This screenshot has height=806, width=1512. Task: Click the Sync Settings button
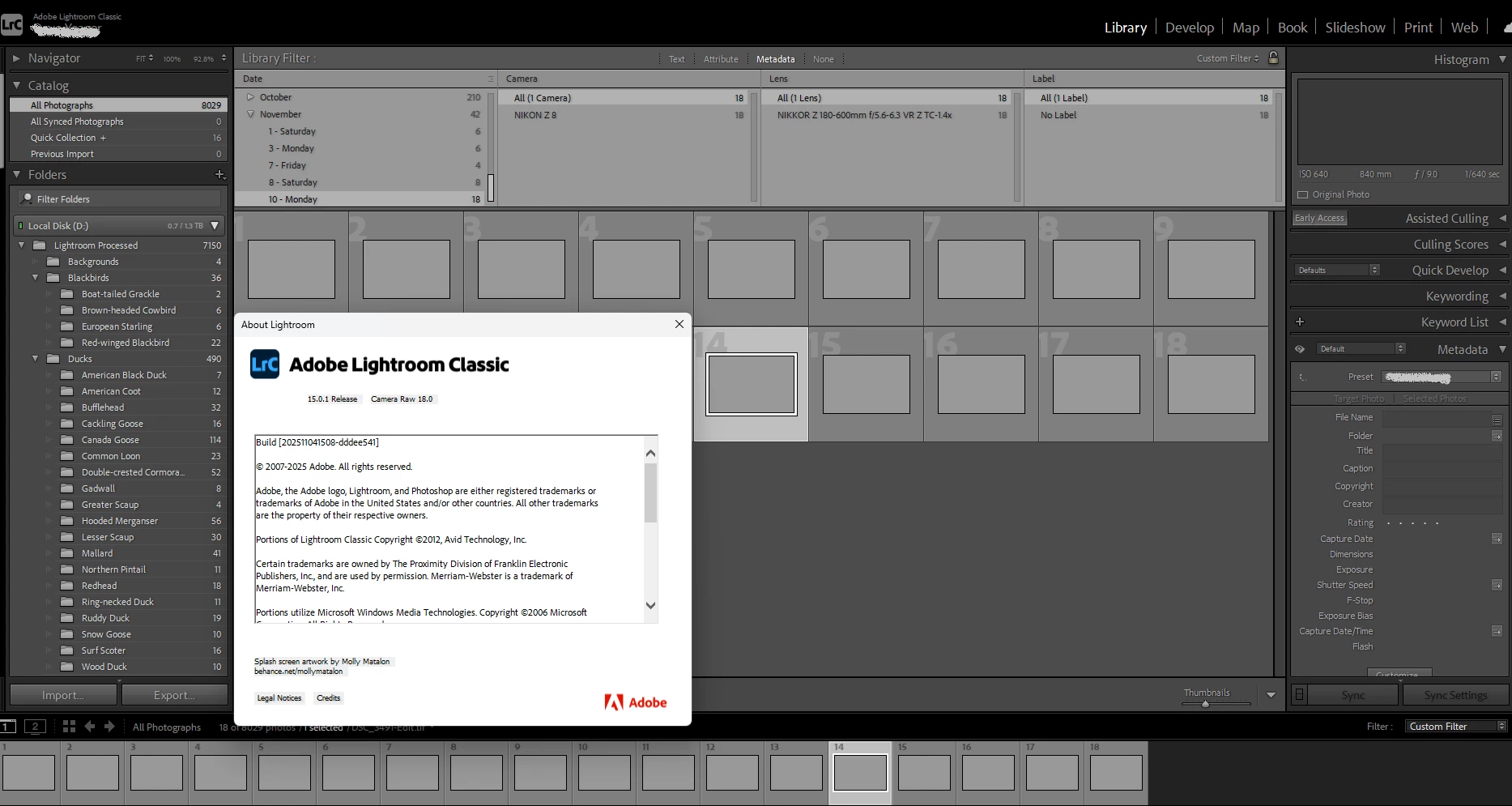[1455, 695]
